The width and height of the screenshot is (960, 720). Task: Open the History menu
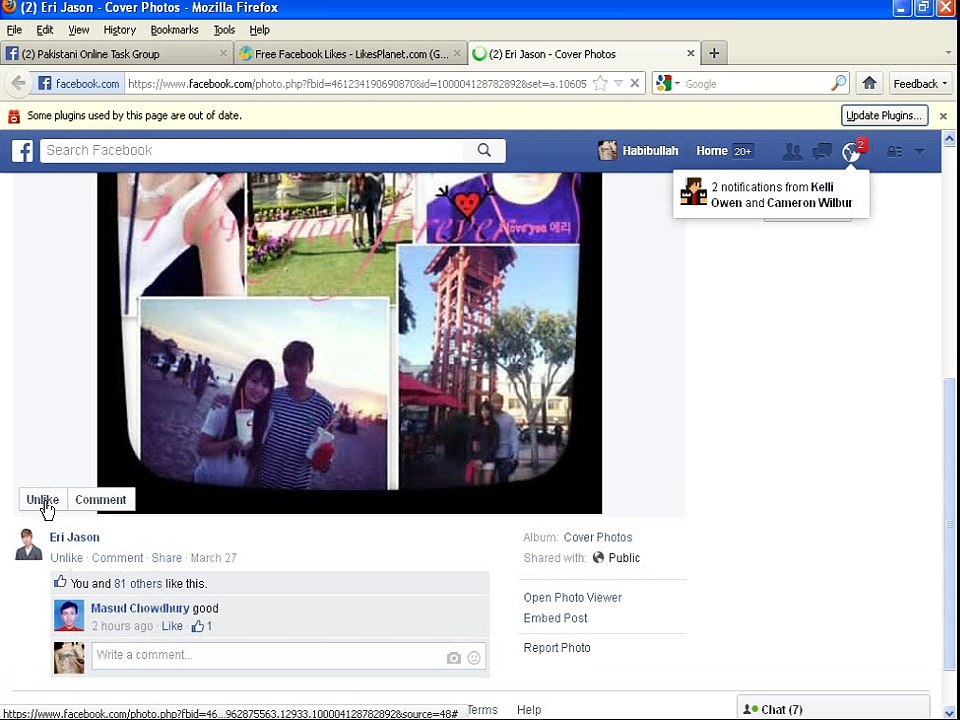pyautogui.click(x=119, y=30)
